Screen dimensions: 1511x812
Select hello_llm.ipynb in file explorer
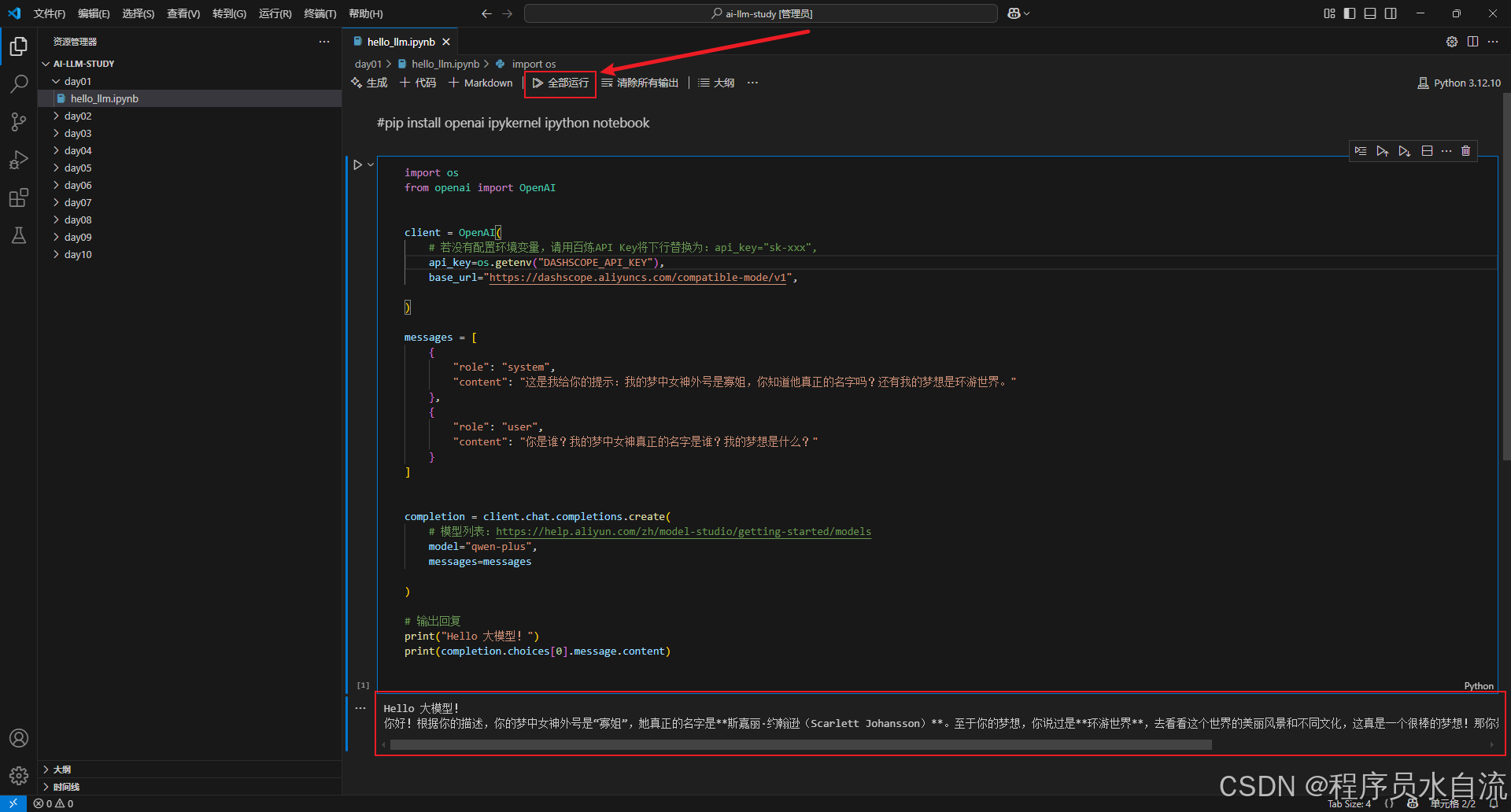coord(190,98)
